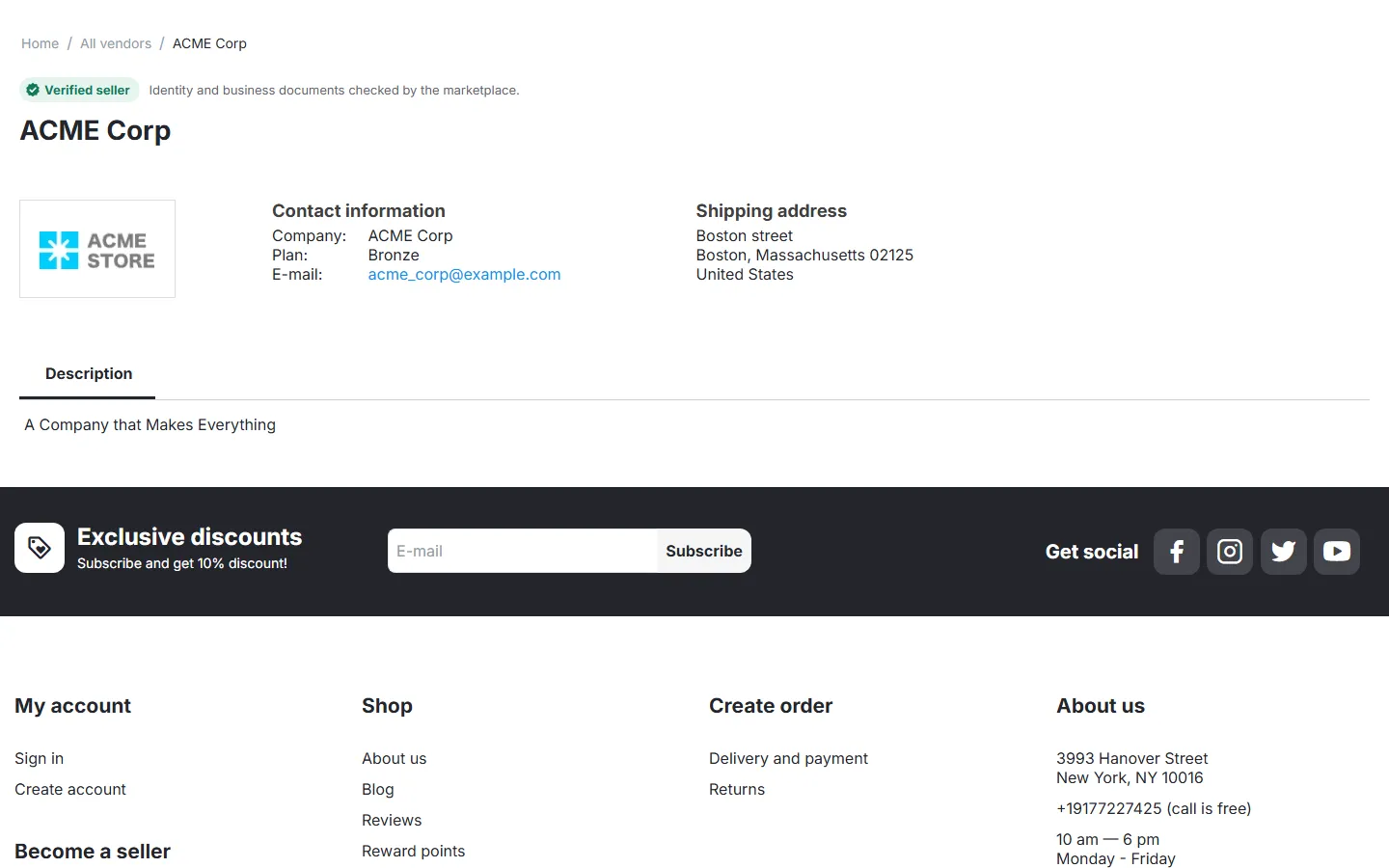
Task: Click '3993 Hanover Street' address text
Action: coord(1132,759)
